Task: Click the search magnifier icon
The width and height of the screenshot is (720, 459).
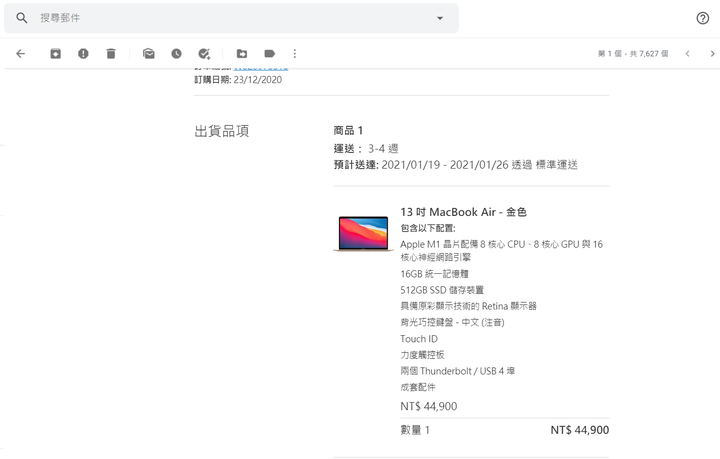Action: pyautogui.click(x=22, y=18)
